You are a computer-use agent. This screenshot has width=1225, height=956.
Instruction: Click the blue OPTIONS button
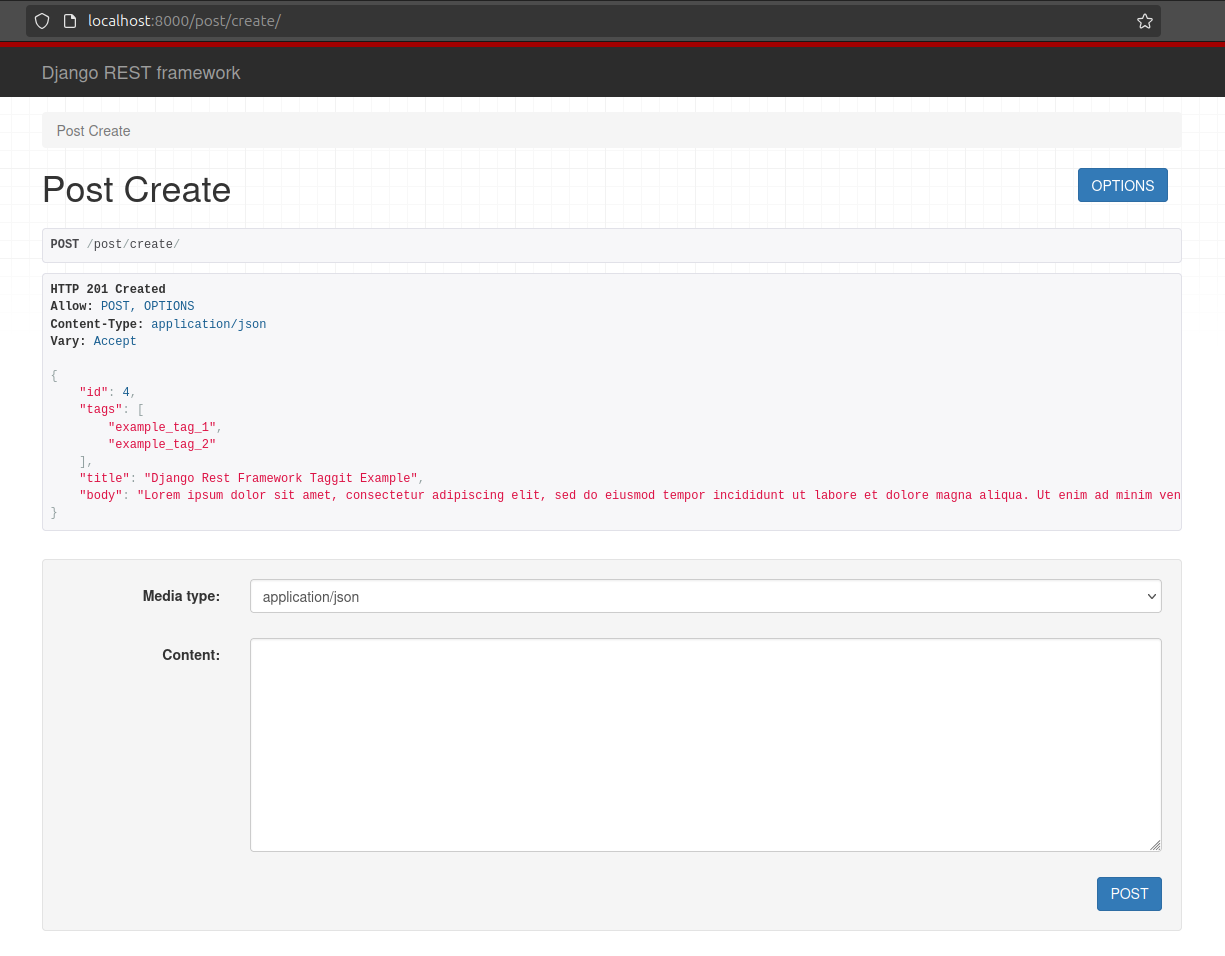click(x=1122, y=185)
